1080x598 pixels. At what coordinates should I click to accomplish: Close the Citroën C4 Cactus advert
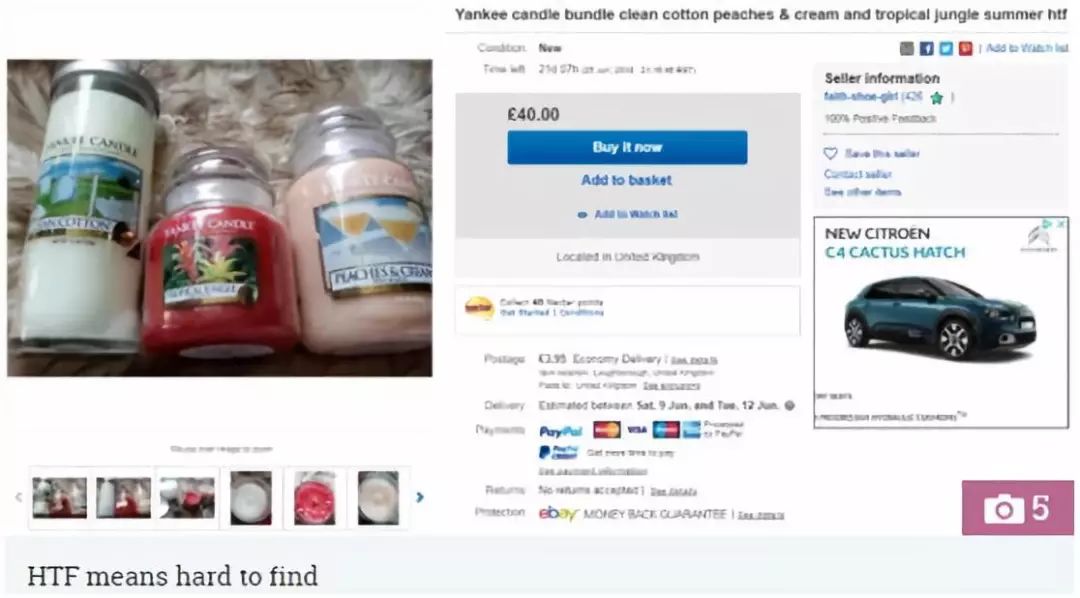[1061, 224]
